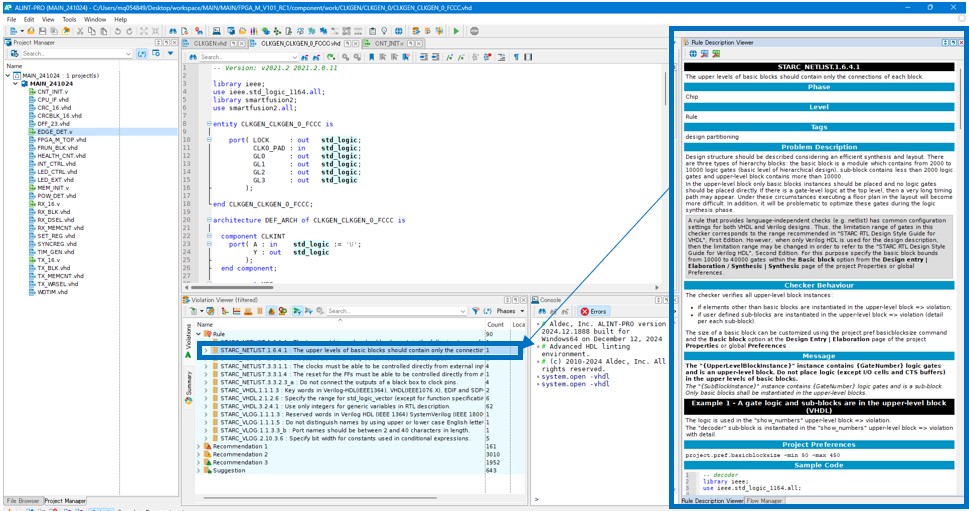The width and height of the screenshot is (969, 511).
Task: Switch to the CNT_INIT.v editor tab
Action: click(x=388, y=43)
